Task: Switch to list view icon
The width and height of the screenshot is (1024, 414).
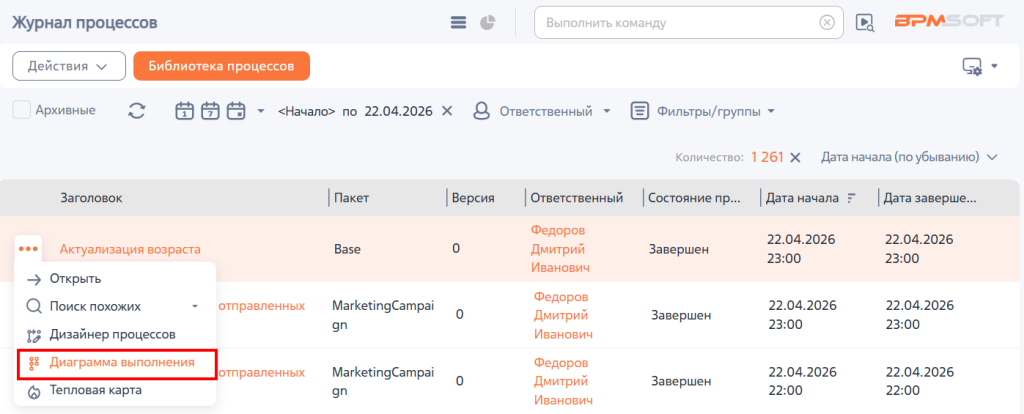Action: pos(458,23)
